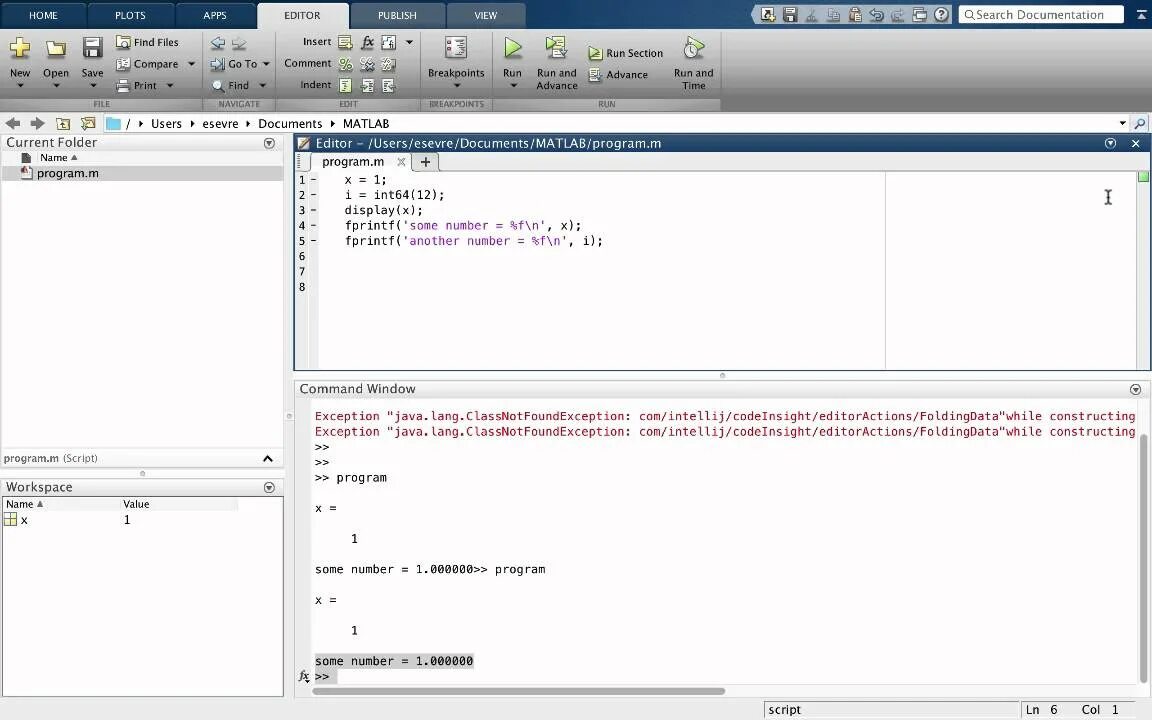
Task: Click the insert function fx icon
Action: tap(367, 43)
